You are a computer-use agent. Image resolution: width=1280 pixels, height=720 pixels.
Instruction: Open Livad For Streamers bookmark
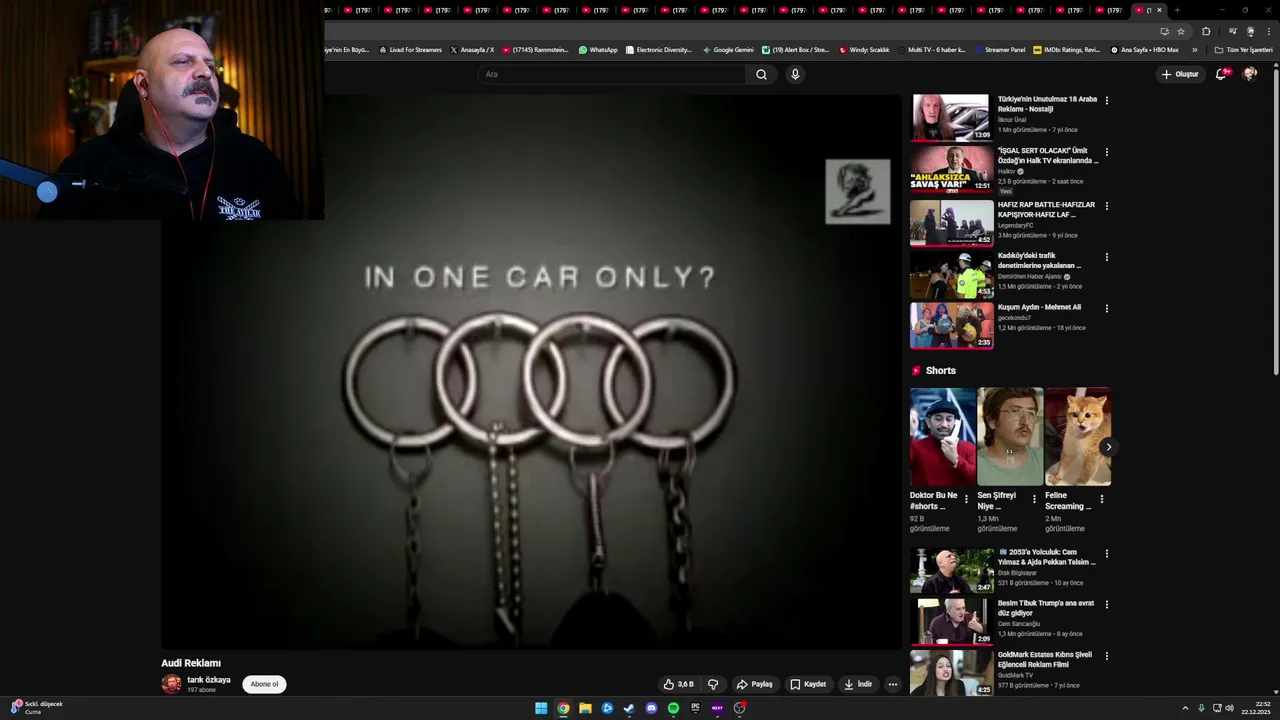click(x=410, y=50)
